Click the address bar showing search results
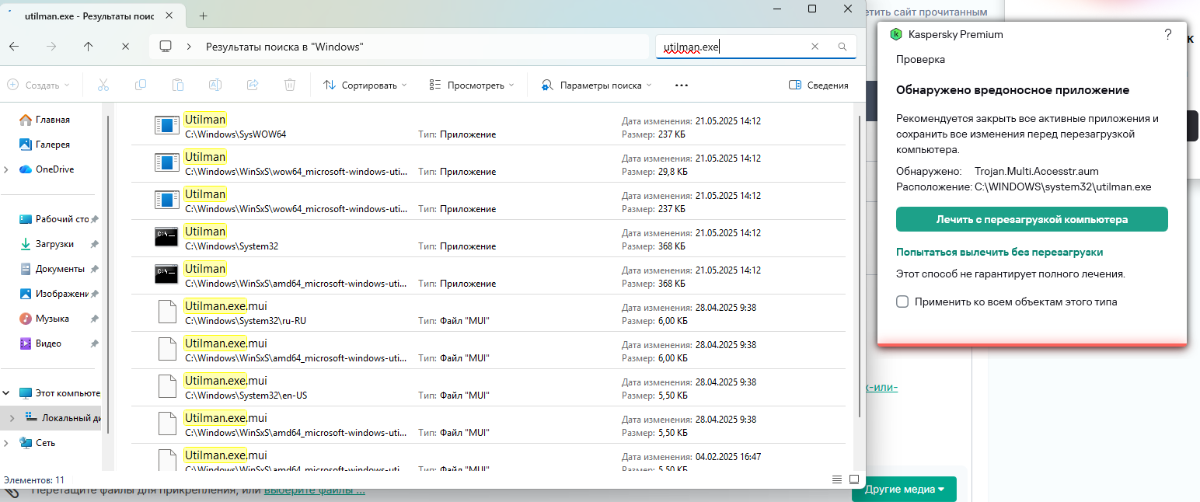The height and width of the screenshot is (502, 1200). 400,47
